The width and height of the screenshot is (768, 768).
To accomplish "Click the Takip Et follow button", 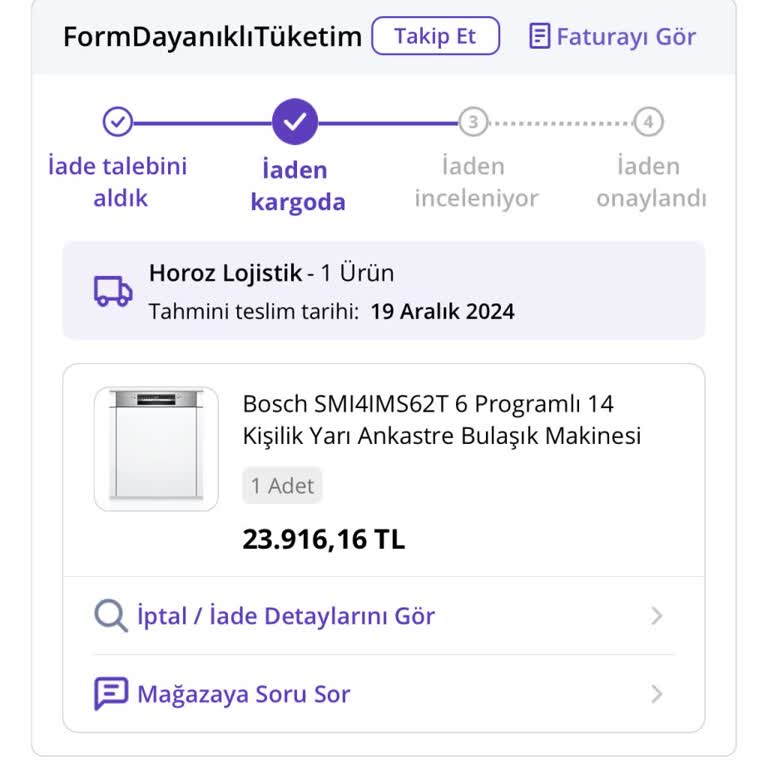I will coord(435,36).
